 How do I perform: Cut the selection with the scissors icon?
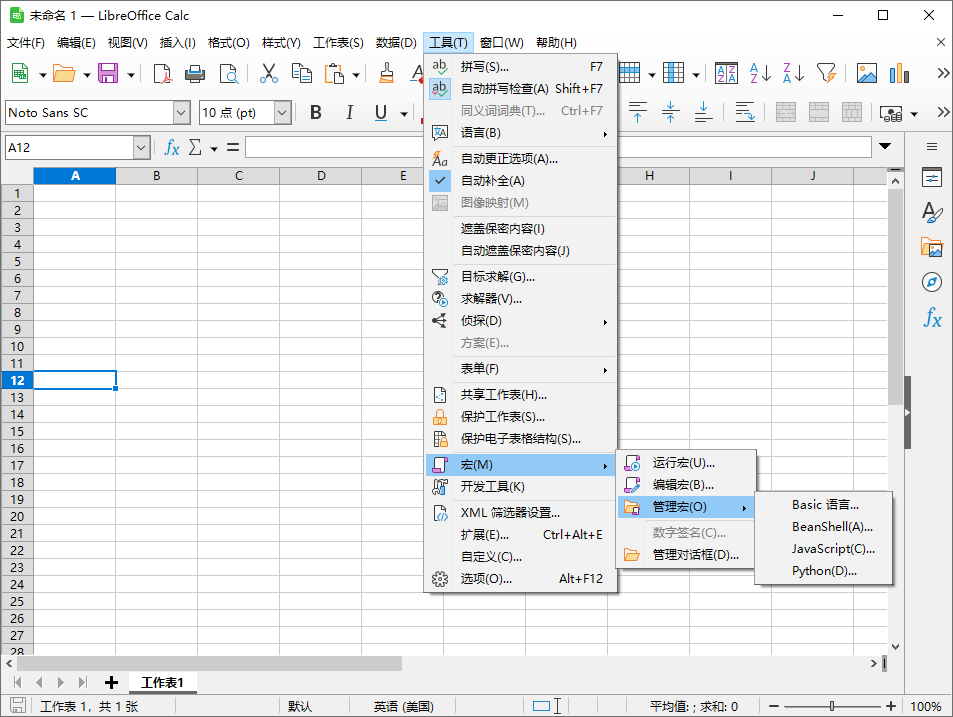[268, 73]
